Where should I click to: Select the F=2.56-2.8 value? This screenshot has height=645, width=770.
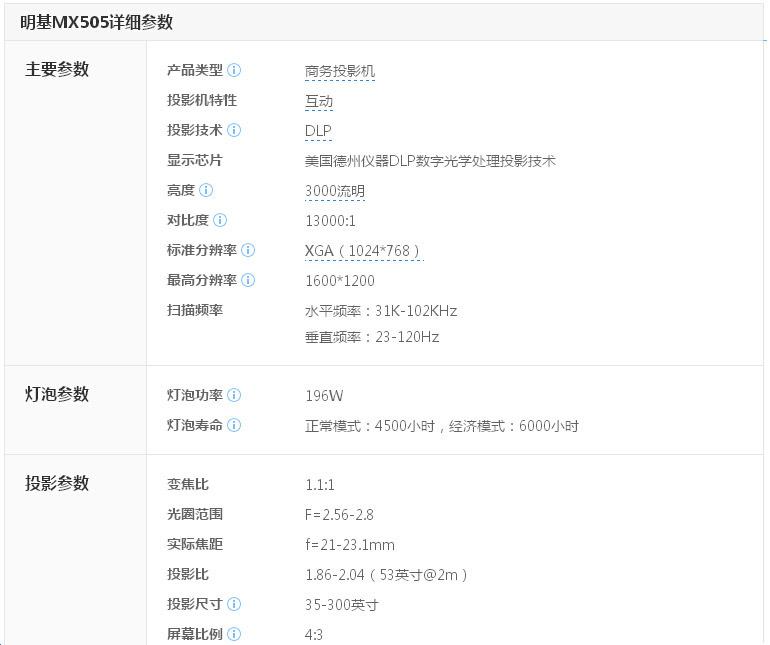coord(339,515)
